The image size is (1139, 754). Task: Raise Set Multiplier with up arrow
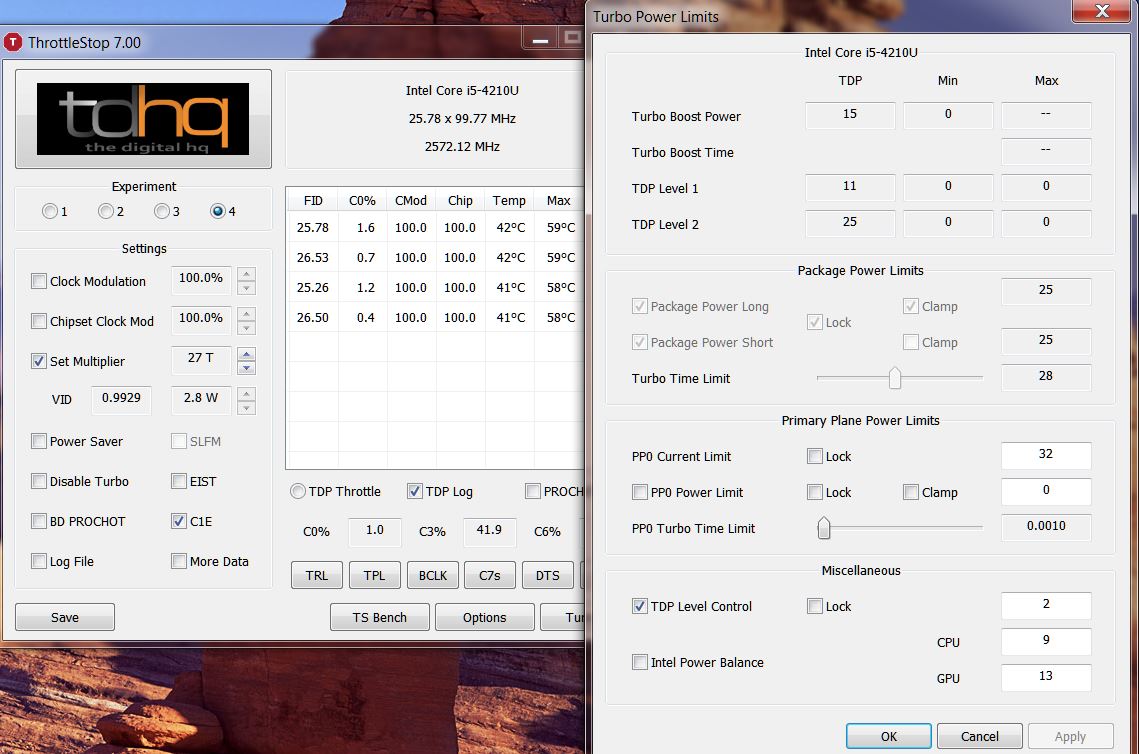click(246, 354)
